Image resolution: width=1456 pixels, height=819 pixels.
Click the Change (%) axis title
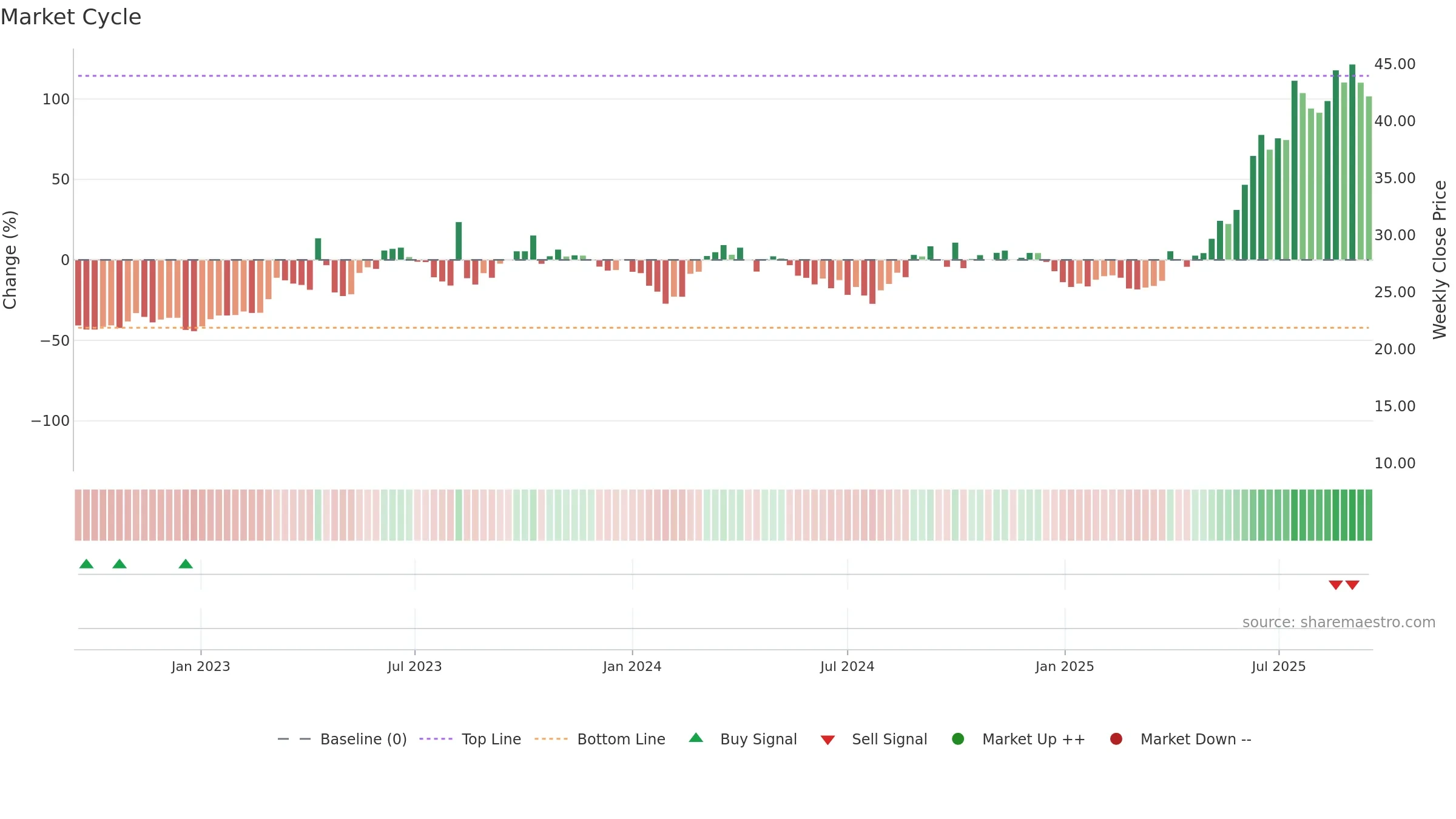click(x=10, y=260)
